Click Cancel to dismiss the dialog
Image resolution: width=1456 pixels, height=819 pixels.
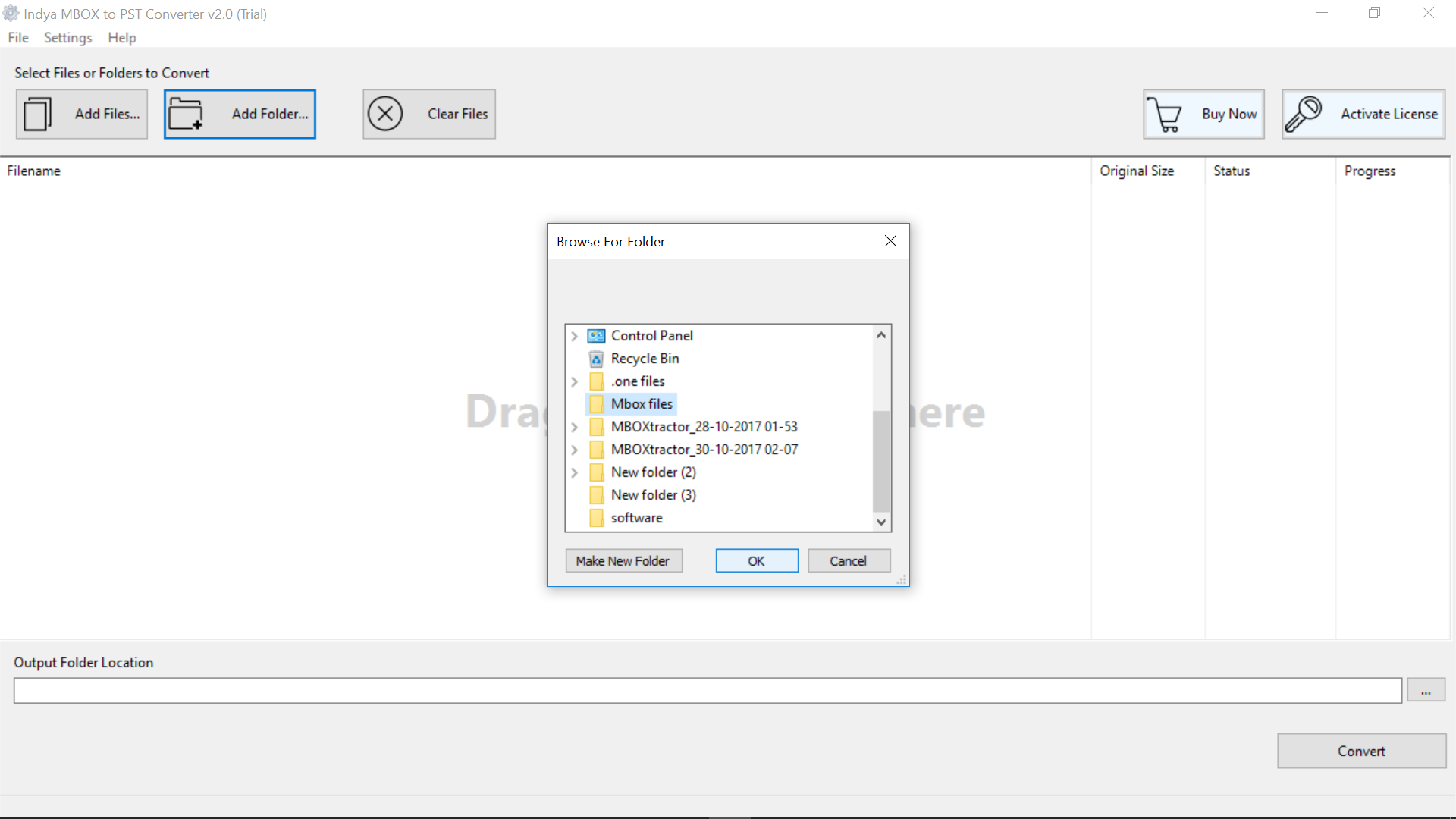click(x=848, y=560)
